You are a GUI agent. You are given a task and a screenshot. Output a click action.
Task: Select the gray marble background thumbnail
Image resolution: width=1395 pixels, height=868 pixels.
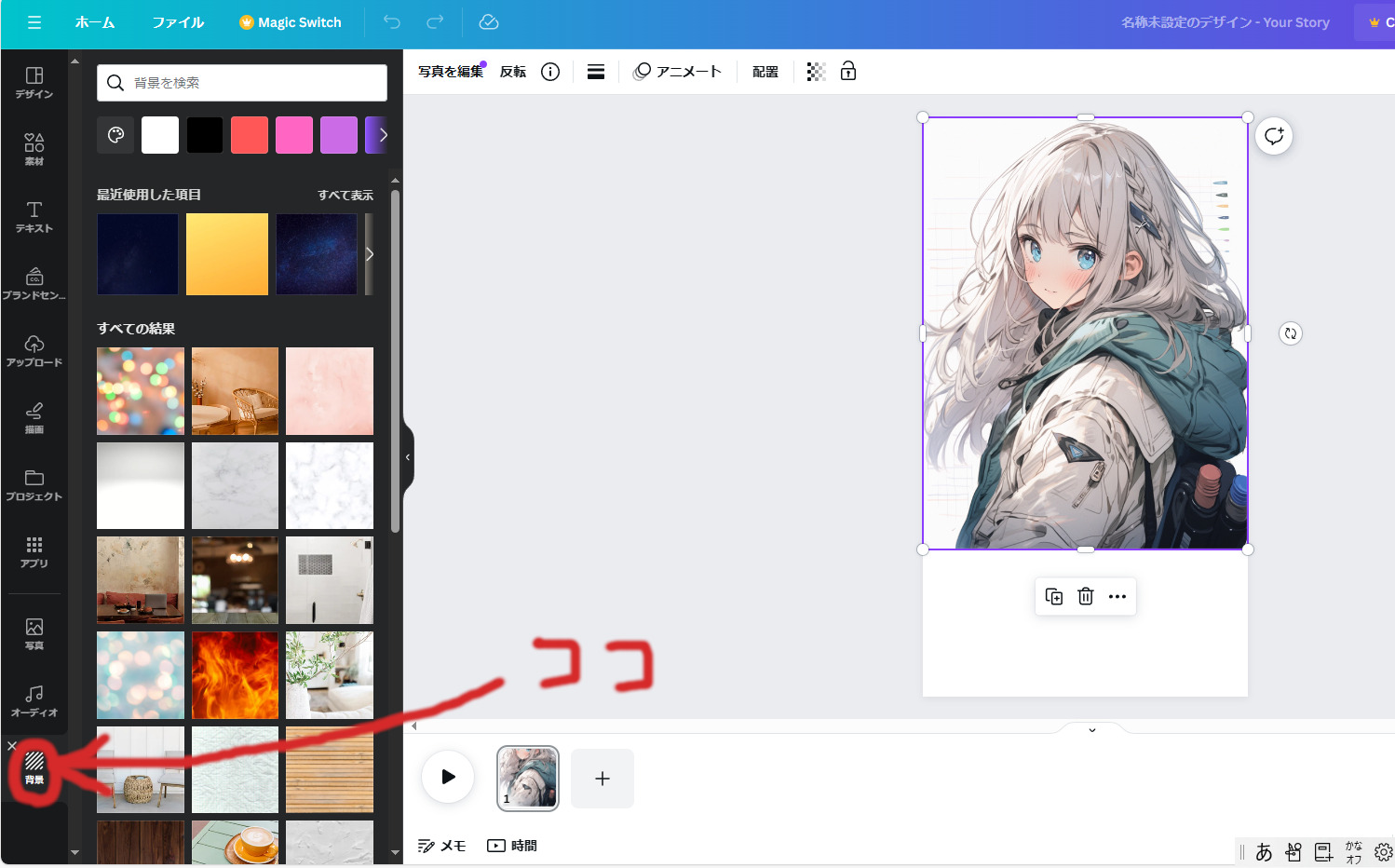235,485
